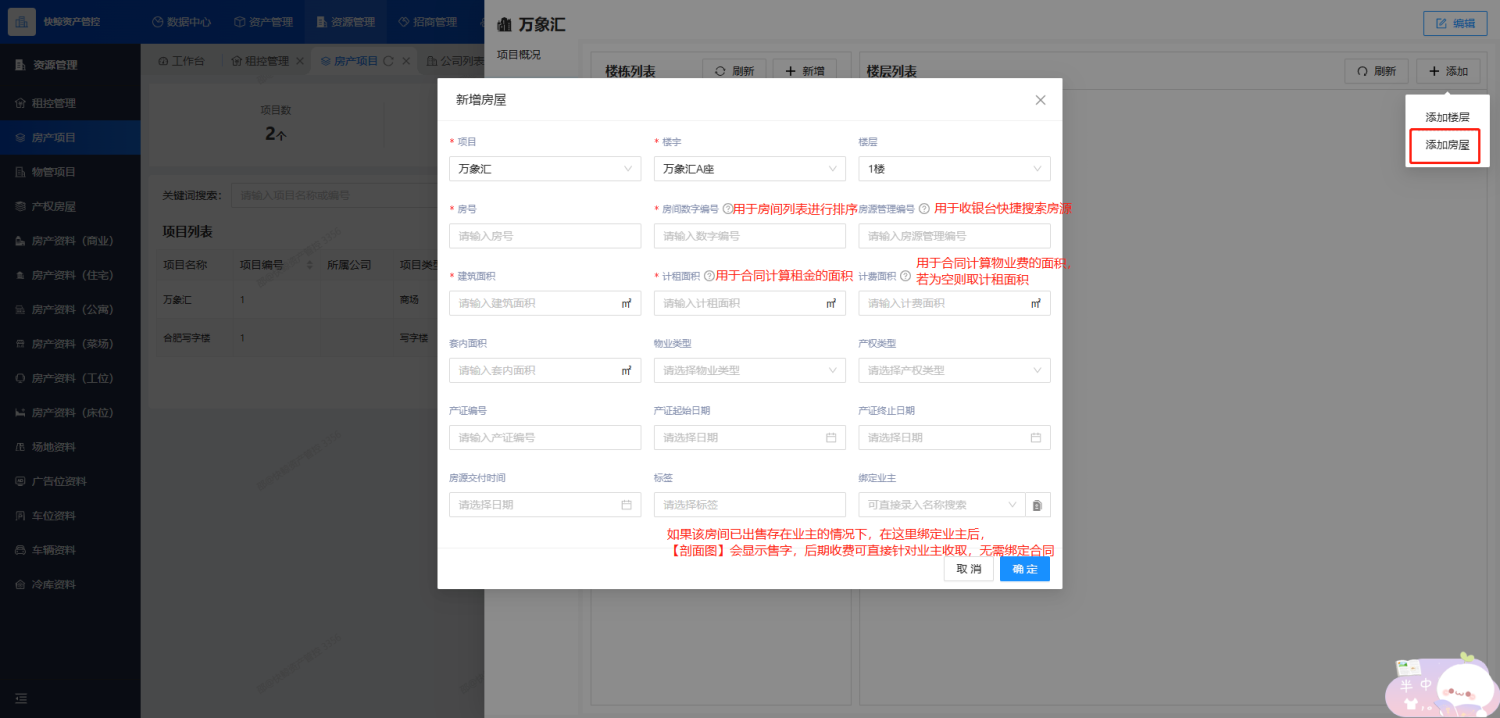Reload the 房产项目 tab with refresh icon
This screenshot has width=1500, height=718.
pyautogui.click(x=388, y=61)
